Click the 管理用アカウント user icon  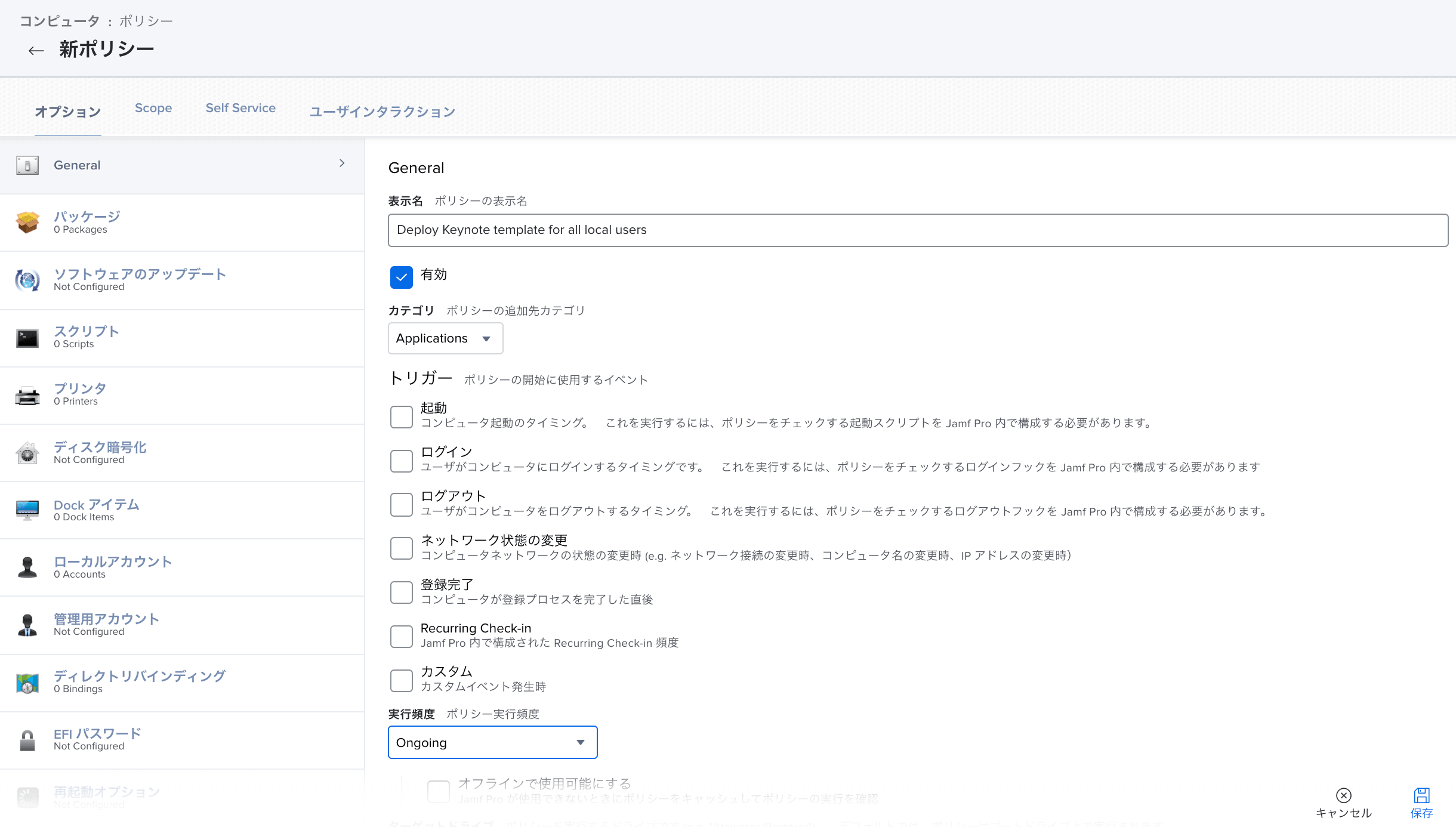tap(27, 625)
